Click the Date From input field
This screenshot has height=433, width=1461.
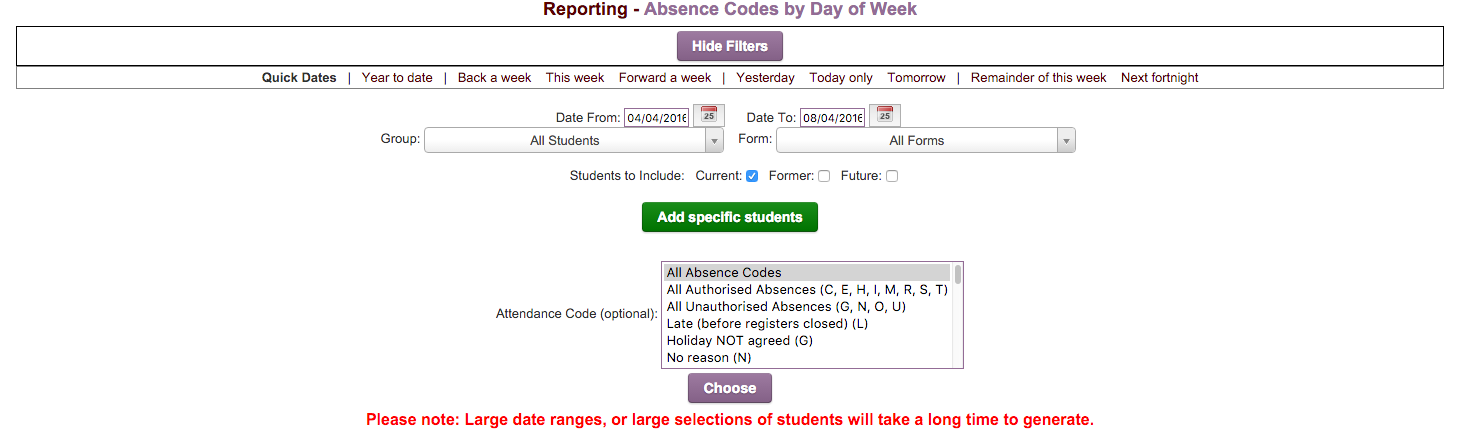click(656, 118)
